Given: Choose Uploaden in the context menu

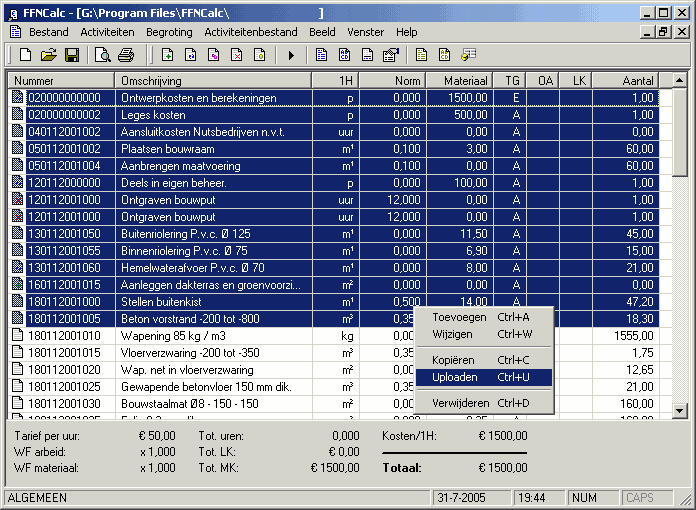Looking at the screenshot, I should point(484,377).
